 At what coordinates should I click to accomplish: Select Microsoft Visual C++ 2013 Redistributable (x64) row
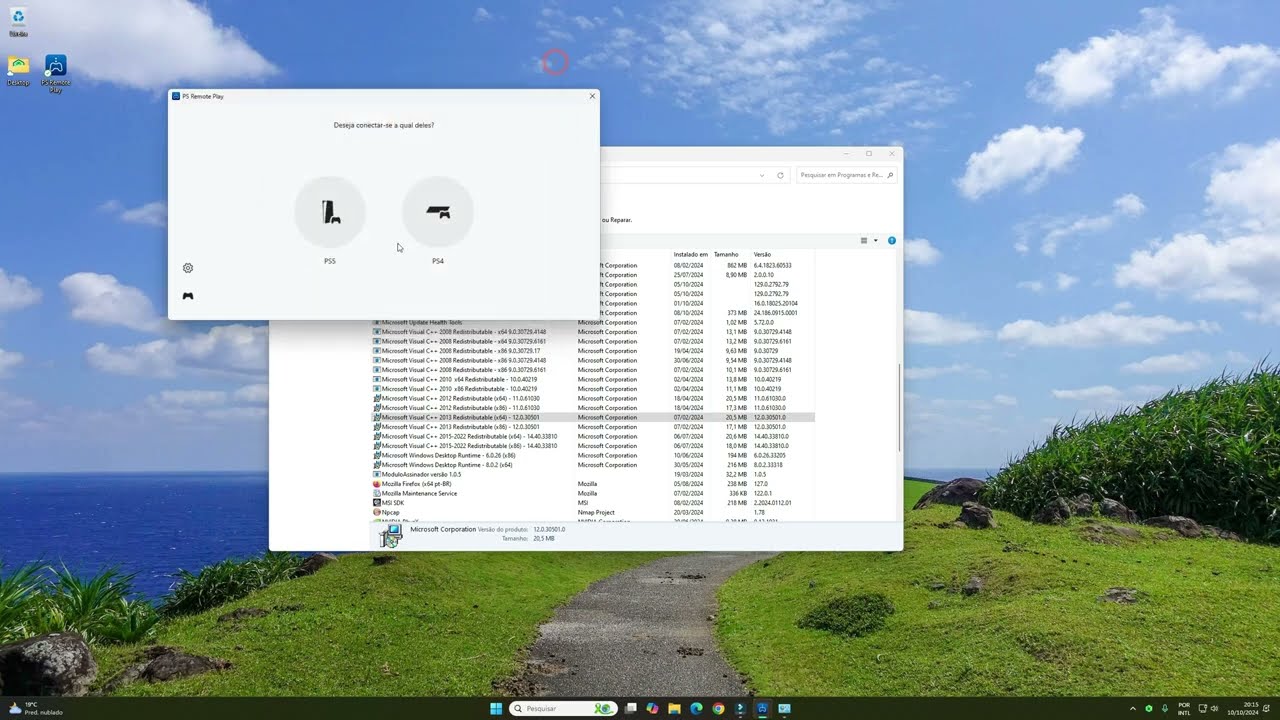click(593, 417)
